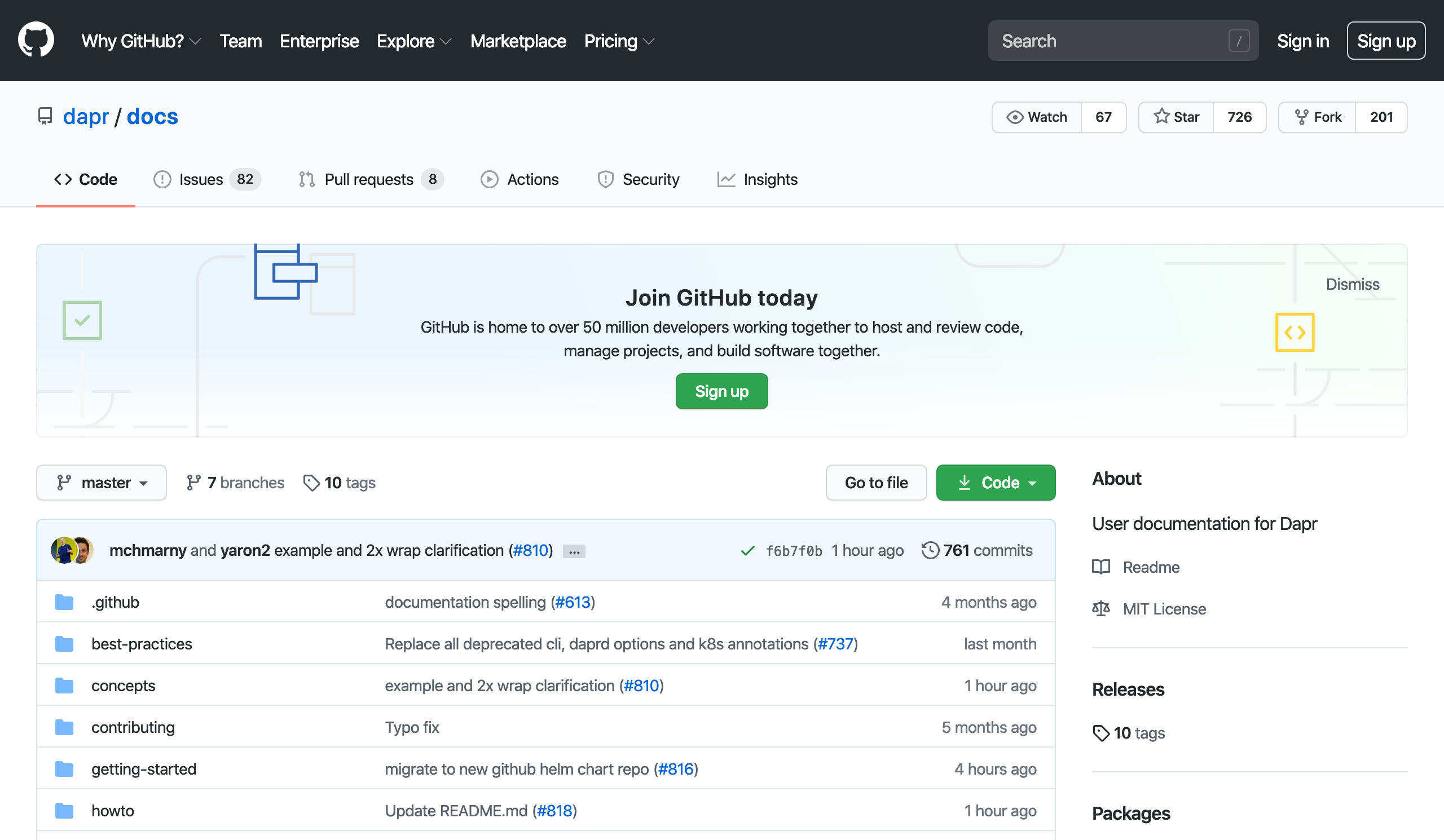Switch to the Issues tab
The width and height of the screenshot is (1444, 840).
point(207,179)
